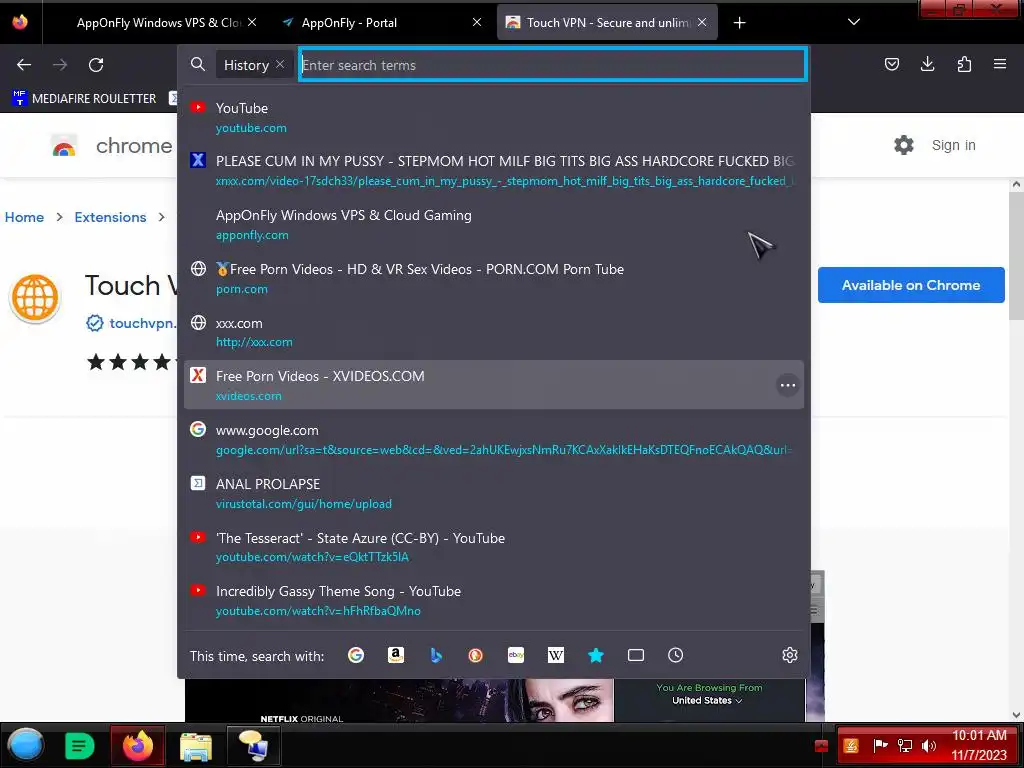The image size is (1024, 768).
Task: Remove the History search mode chip
Action: (280, 64)
